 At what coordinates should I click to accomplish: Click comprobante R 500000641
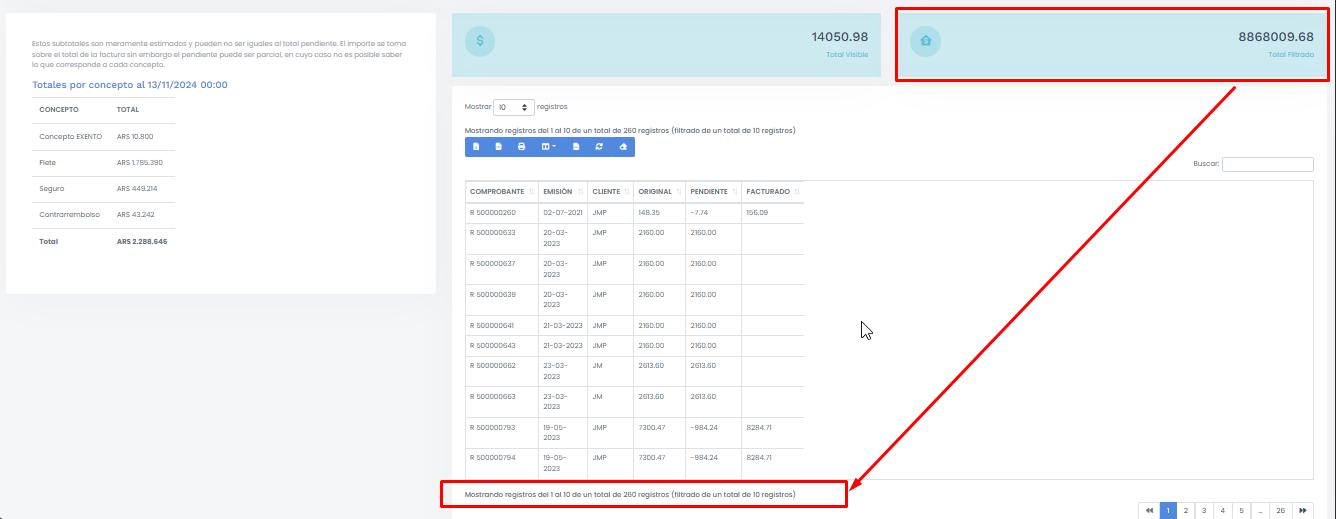(492, 325)
